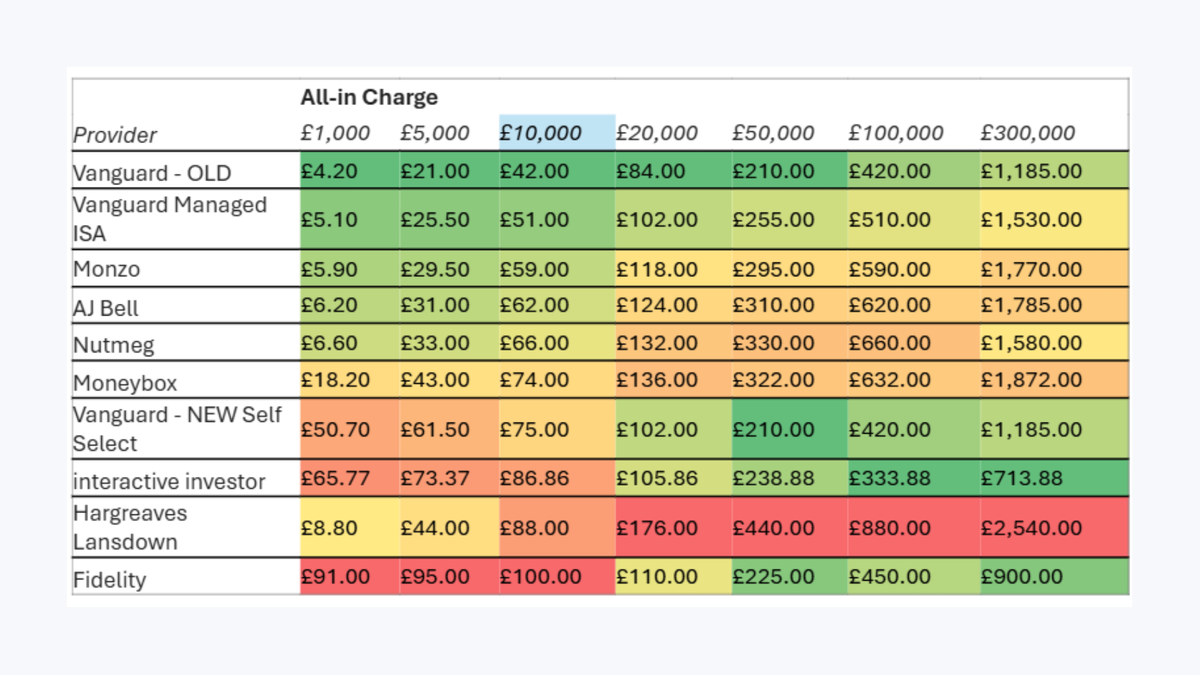Click the £8.80 cell

pos(349,527)
